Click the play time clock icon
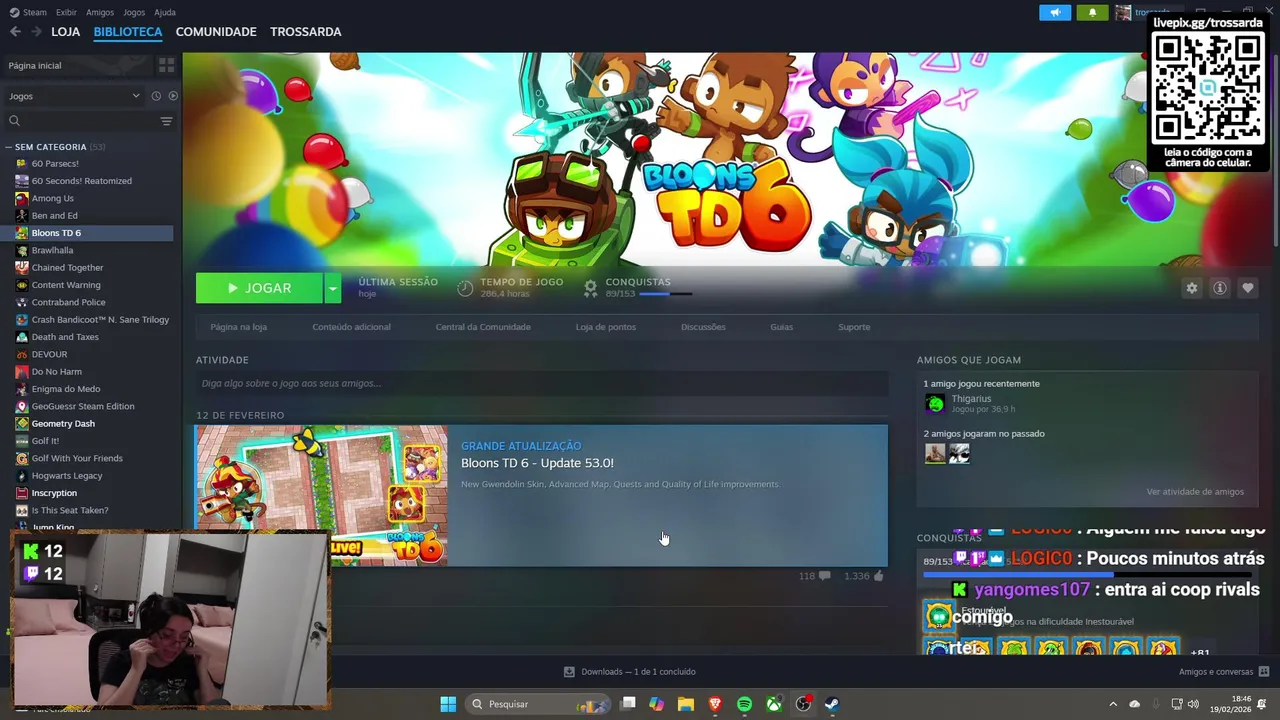1280x720 pixels. (x=465, y=288)
